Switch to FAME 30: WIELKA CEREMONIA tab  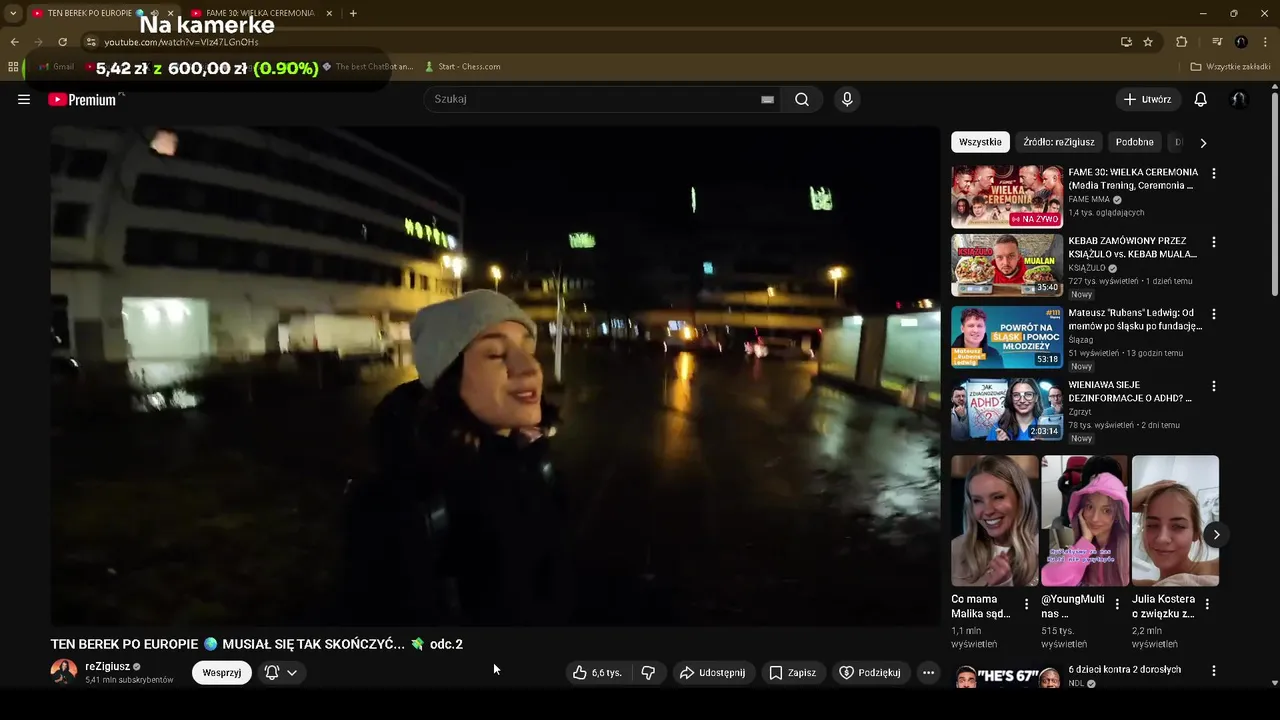pos(260,13)
